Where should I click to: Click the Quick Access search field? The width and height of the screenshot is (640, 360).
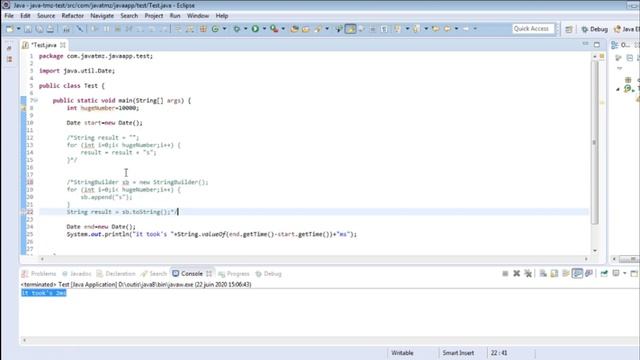[x=533, y=29]
